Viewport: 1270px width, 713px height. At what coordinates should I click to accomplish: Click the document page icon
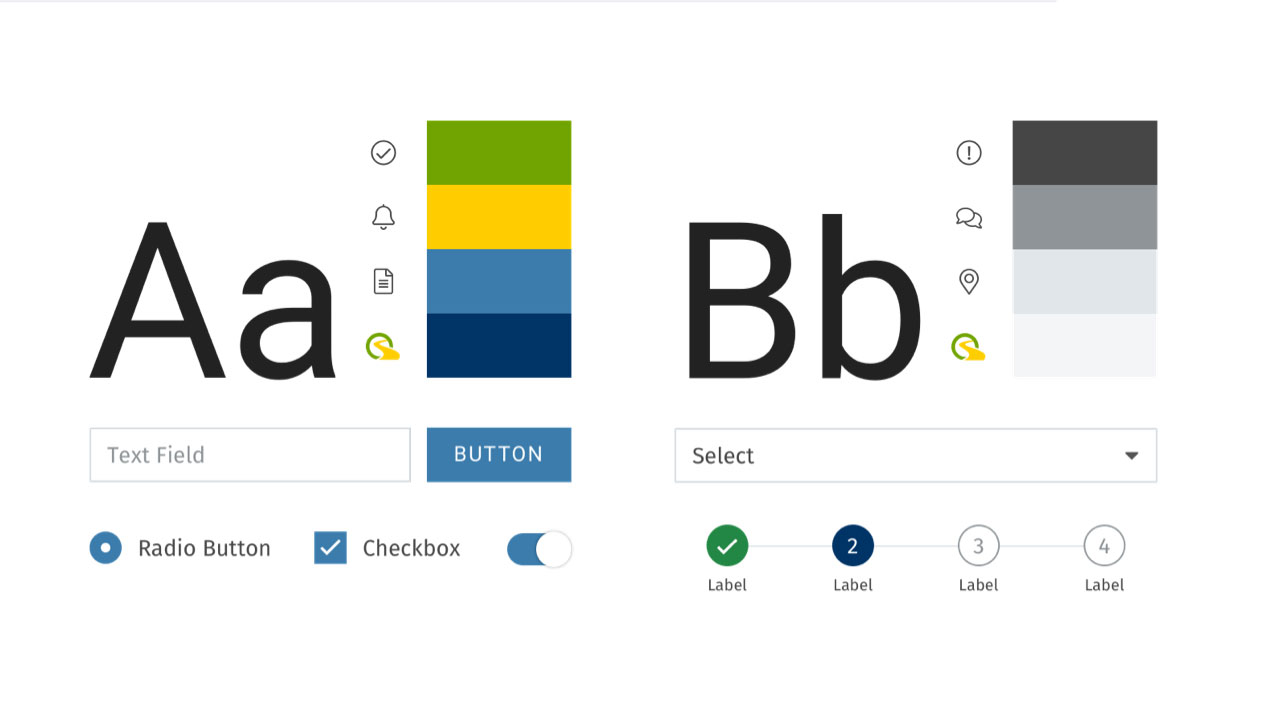tap(383, 281)
